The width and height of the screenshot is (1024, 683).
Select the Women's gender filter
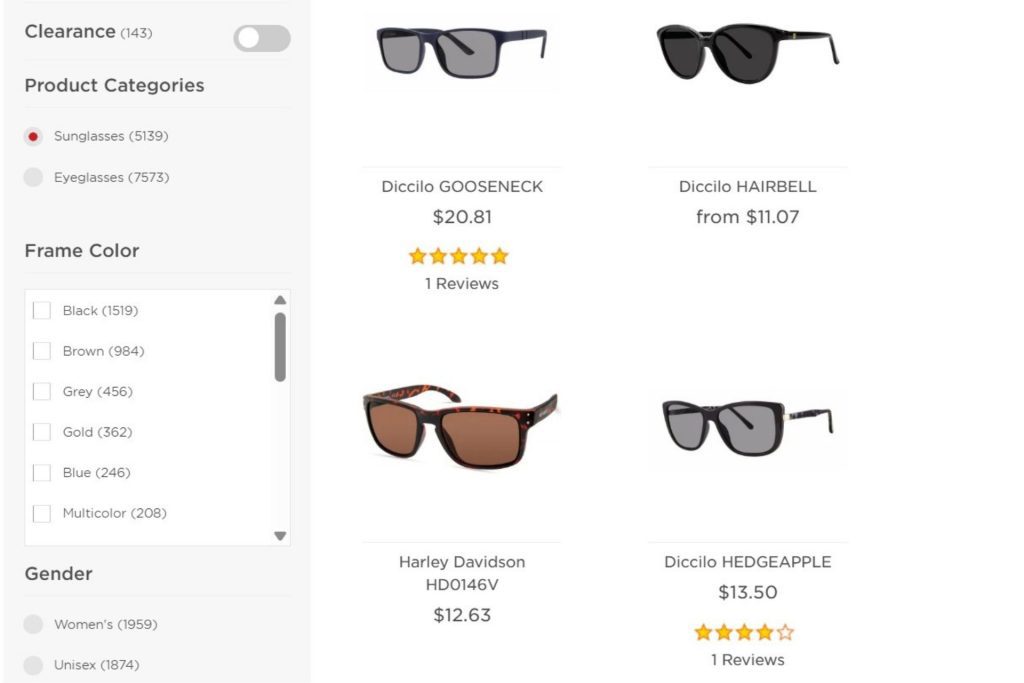click(31, 624)
